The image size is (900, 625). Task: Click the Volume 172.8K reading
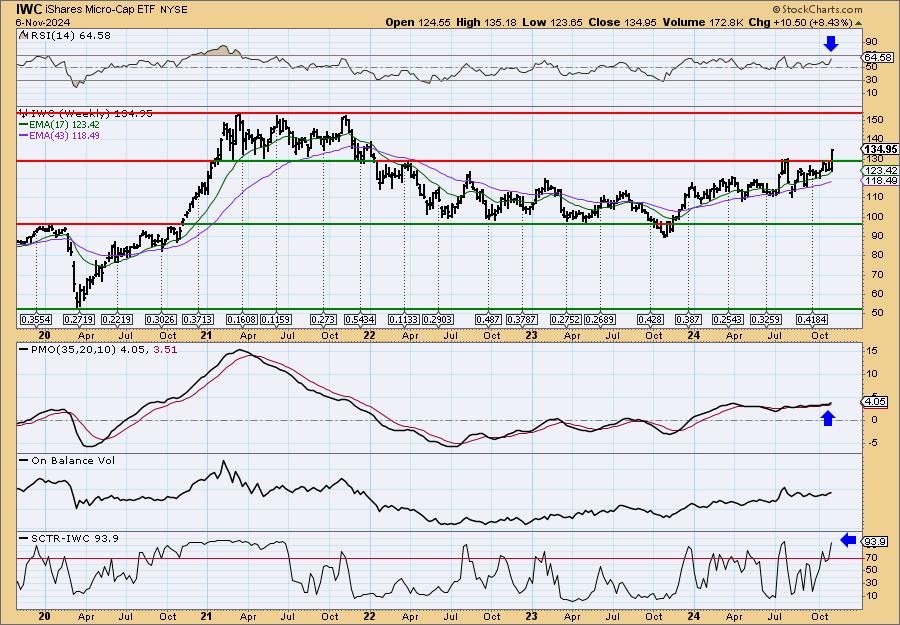[x=704, y=22]
